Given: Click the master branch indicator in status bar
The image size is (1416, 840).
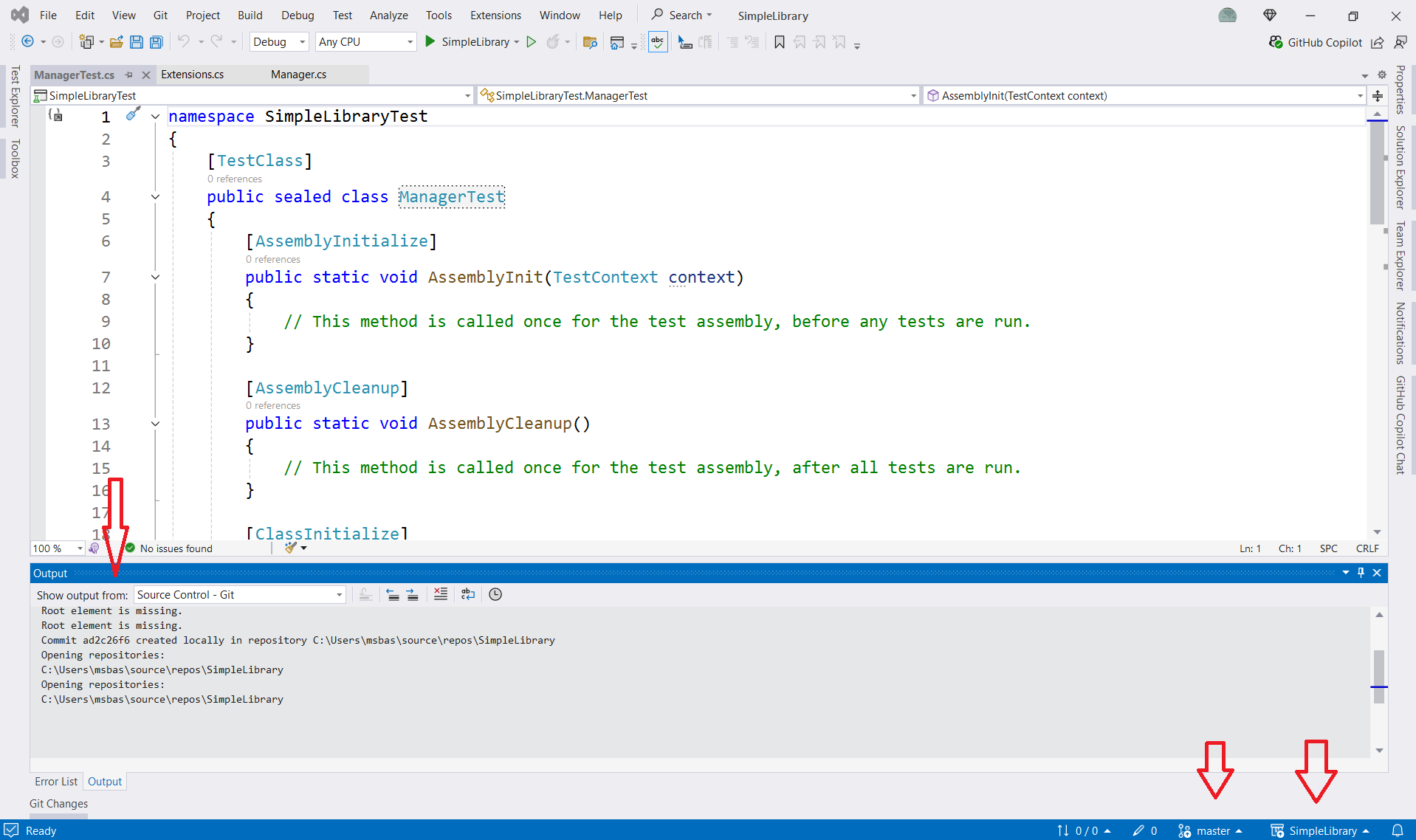Looking at the screenshot, I should pos(1210,830).
